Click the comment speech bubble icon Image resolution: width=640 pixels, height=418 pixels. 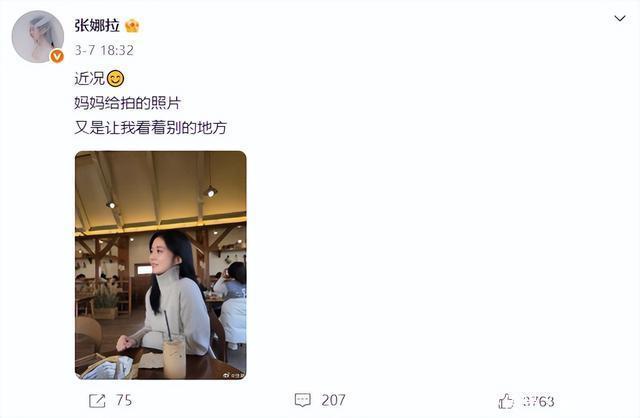[x=302, y=400]
